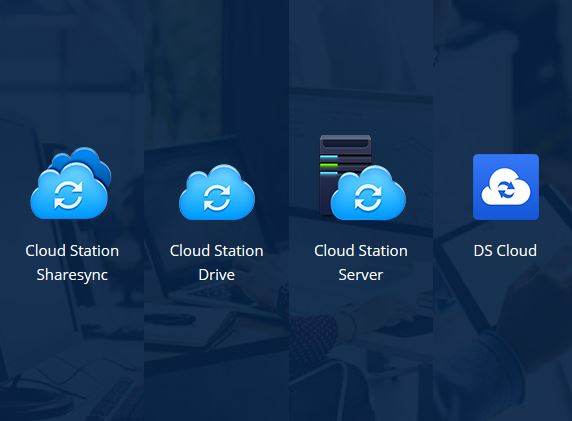Open the Cloud Station Server cloud icon

click(x=363, y=178)
